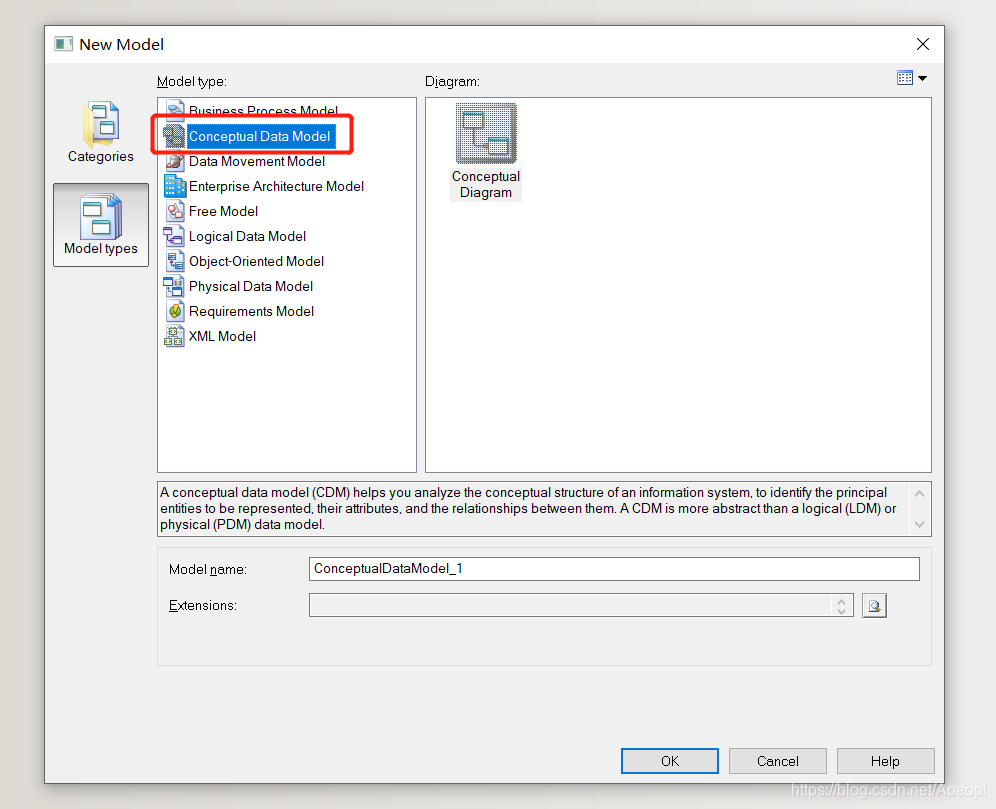Choose Conceptual Data Model label
Screen dimensions: 996x809
(x=260, y=136)
